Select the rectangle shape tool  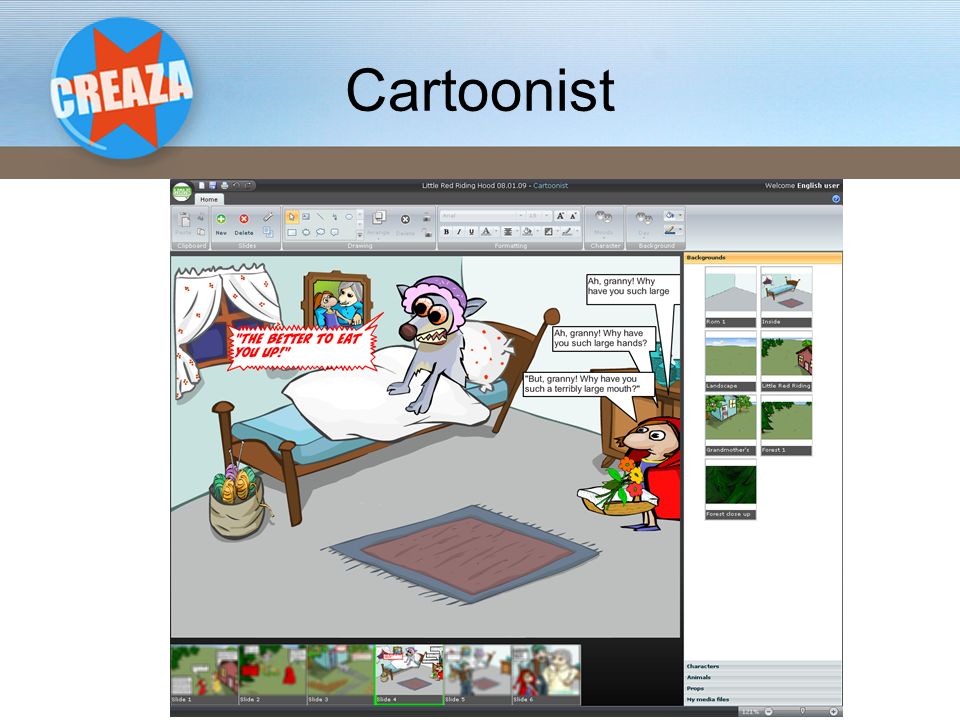pos(291,232)
